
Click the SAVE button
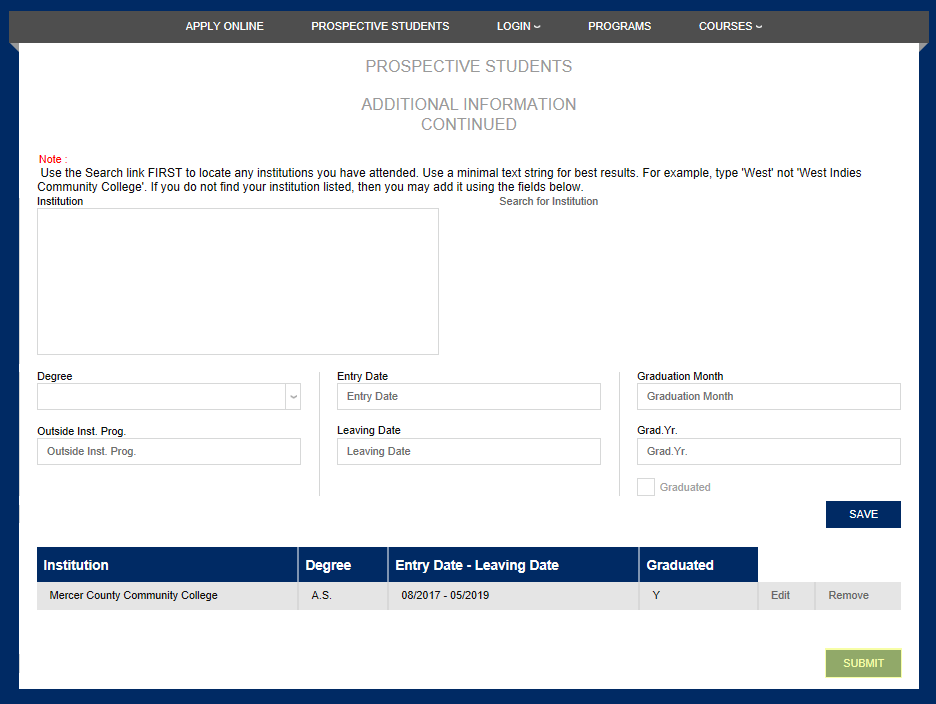pos(862,514)
